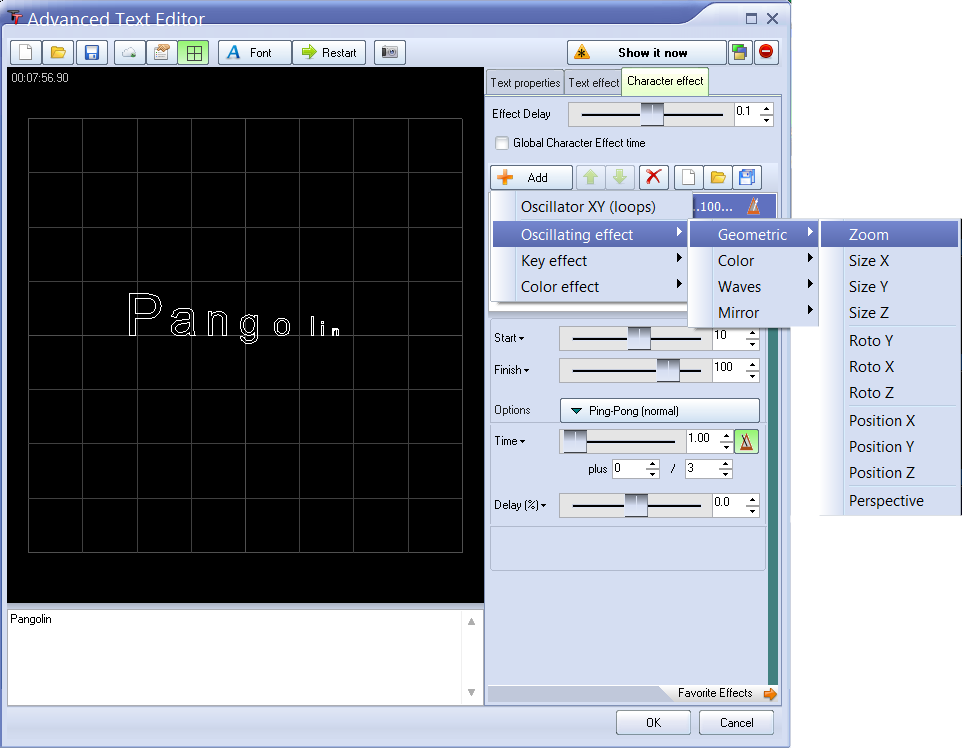Select Roto X effect

click(x=890, y=367)
